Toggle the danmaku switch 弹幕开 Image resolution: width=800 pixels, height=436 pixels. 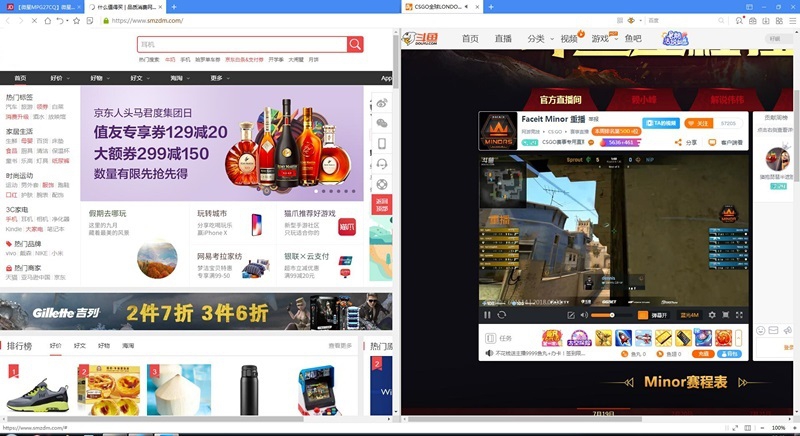tap(653, 315)
